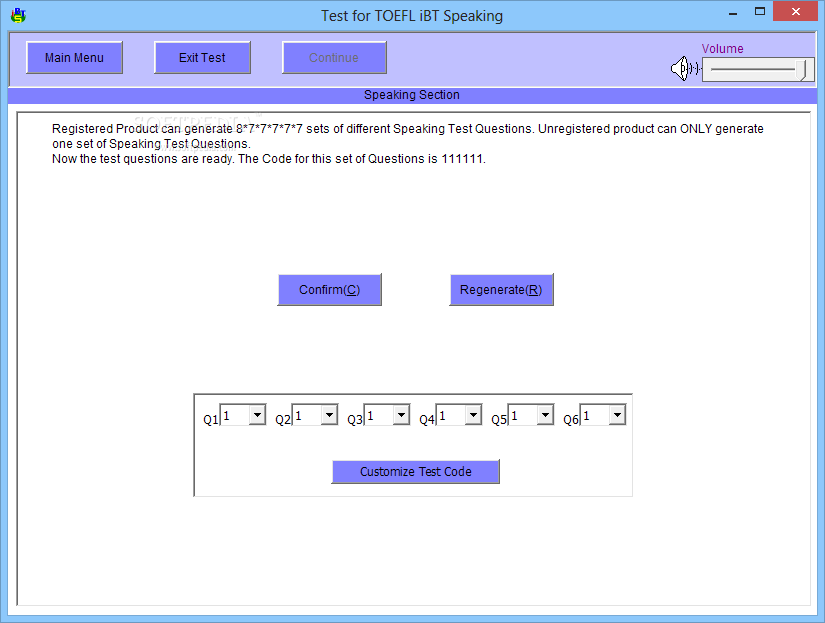825x623 pixels.
Task: Open the Q1 dropdown list
Action: pos(257,415)
